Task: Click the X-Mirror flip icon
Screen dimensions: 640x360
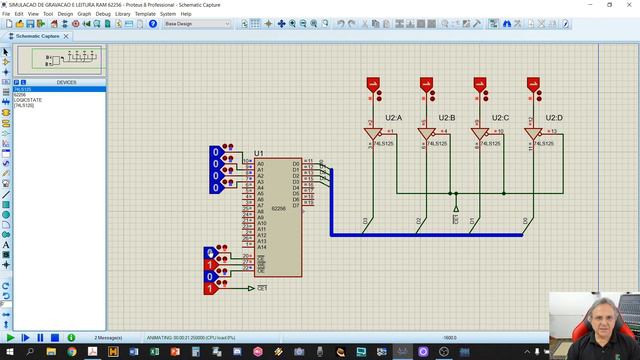Action: click(x=6, y=315)
